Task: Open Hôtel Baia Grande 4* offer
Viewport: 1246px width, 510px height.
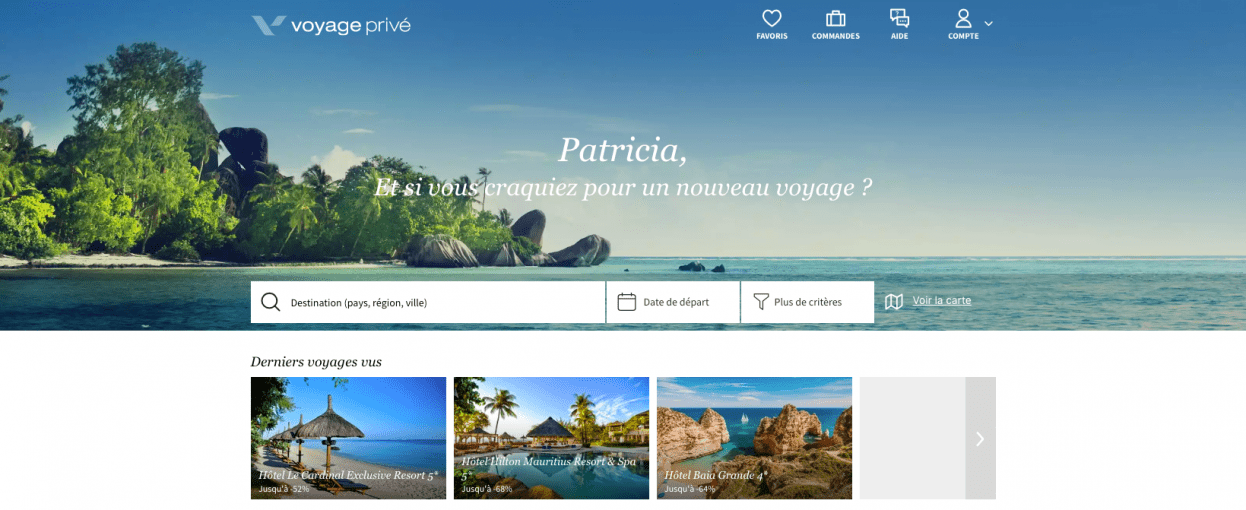Action: pyautogui.click(x=754, y=438)
